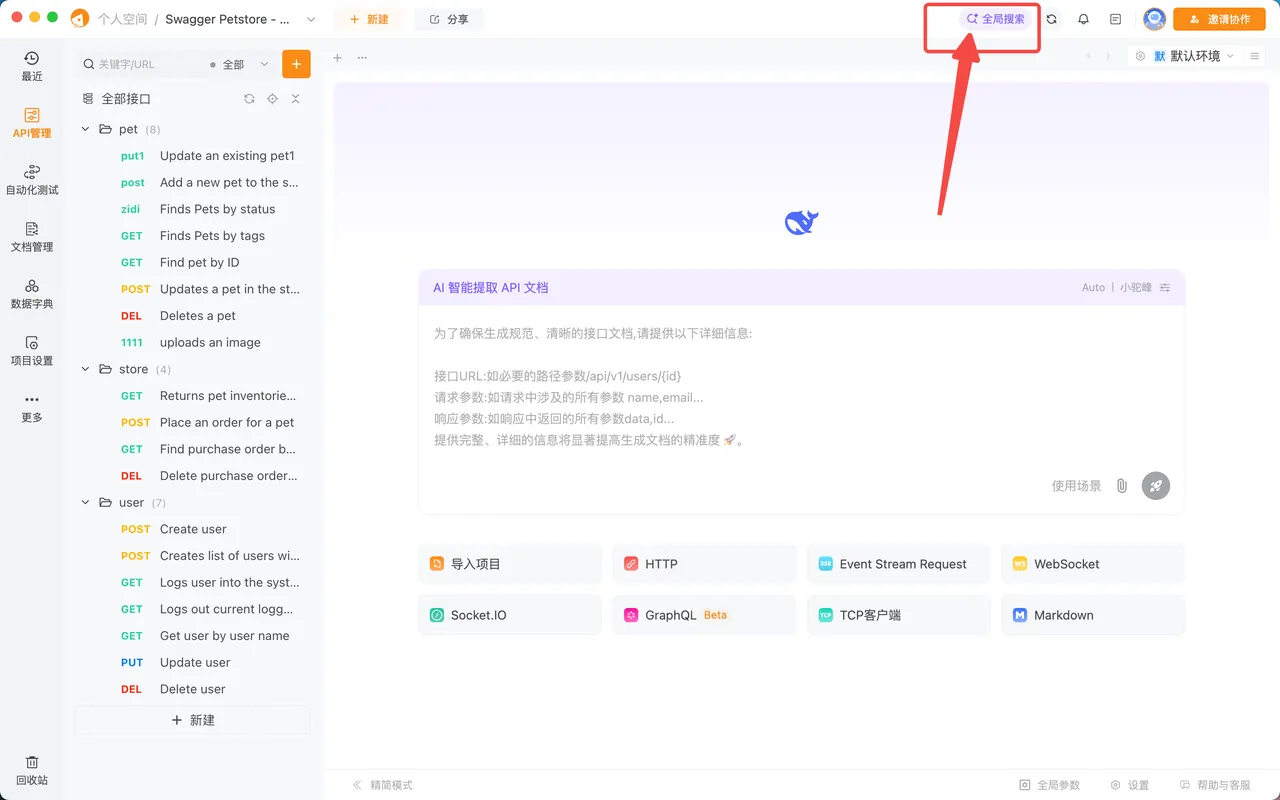The image size is (1280, 800).
Task: Click the right tab-navigation arrow
Action: click(x=1108, y=56)
